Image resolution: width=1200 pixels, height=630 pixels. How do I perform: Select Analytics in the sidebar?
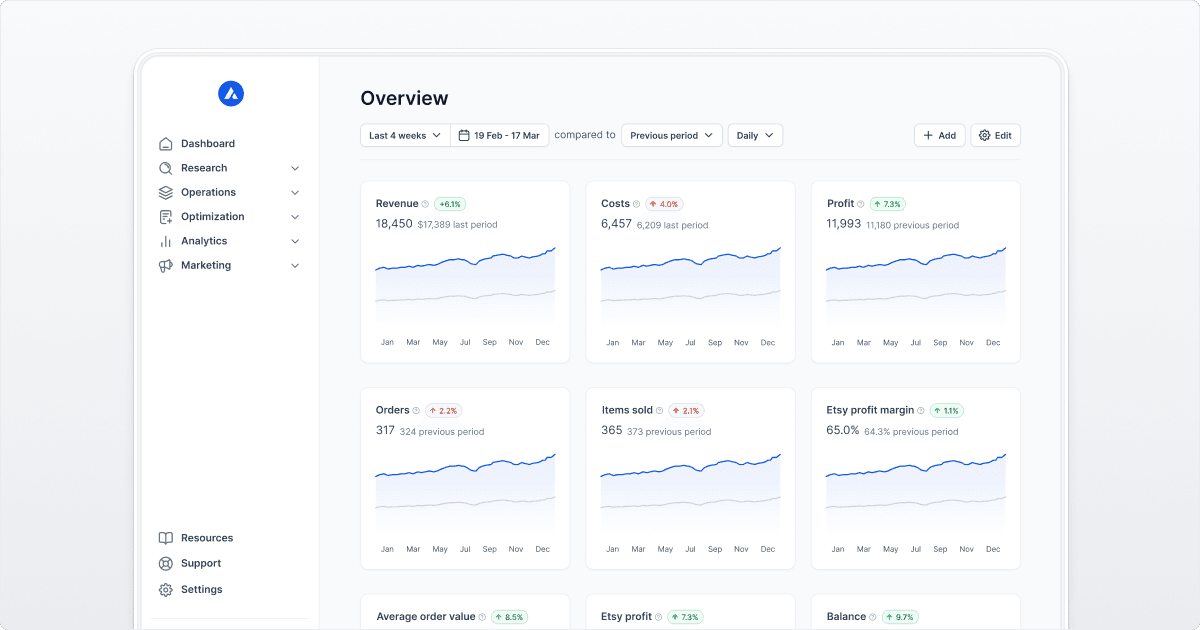(x=204, y=241)
